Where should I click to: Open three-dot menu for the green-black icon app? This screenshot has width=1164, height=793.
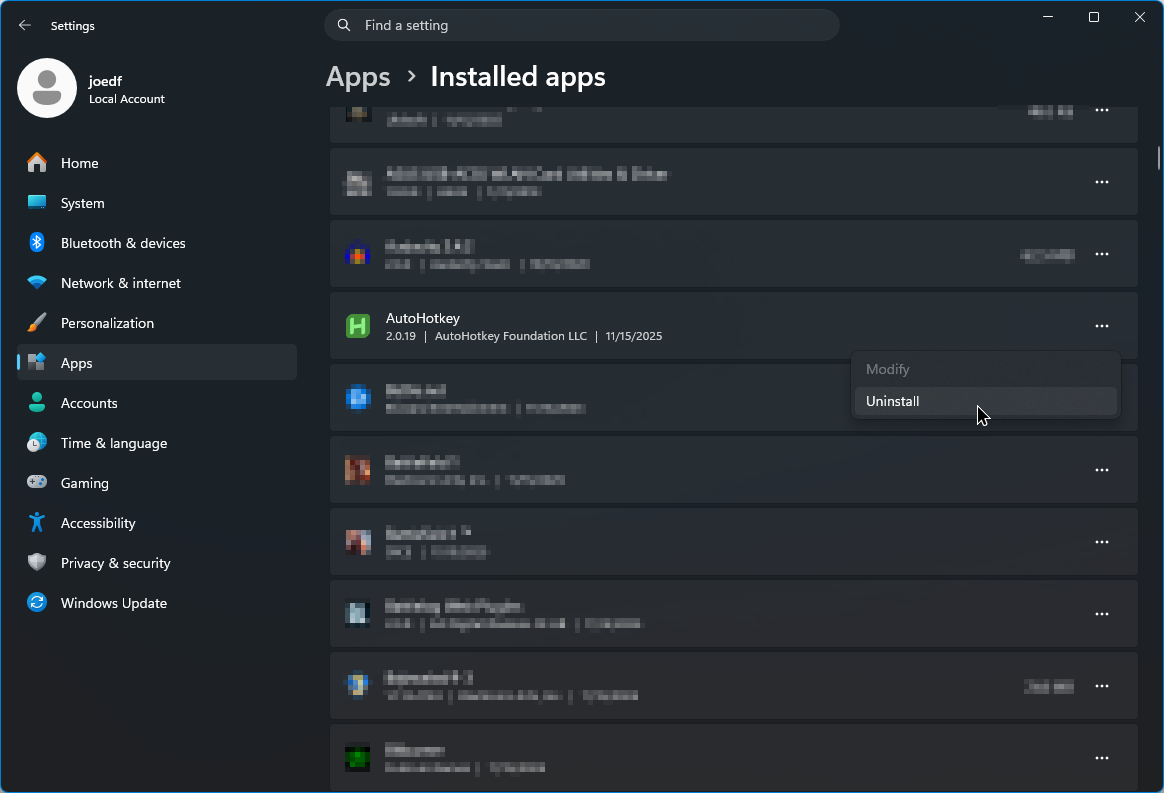[x=1102, y=758]
